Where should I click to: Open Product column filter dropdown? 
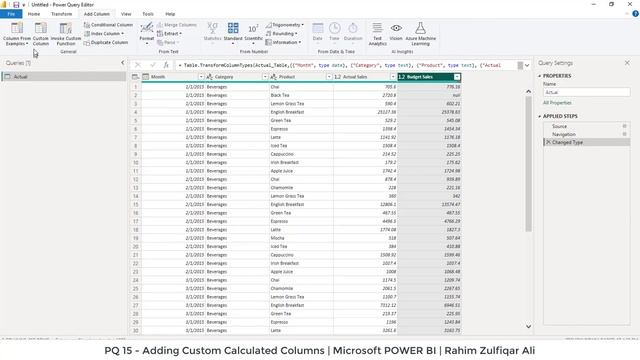329,77
